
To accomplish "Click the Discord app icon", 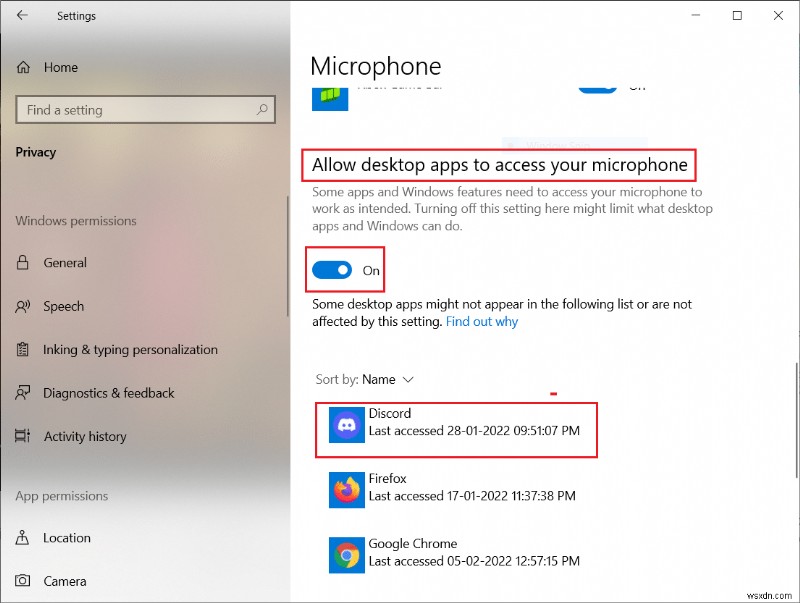I will click(346, 430).
